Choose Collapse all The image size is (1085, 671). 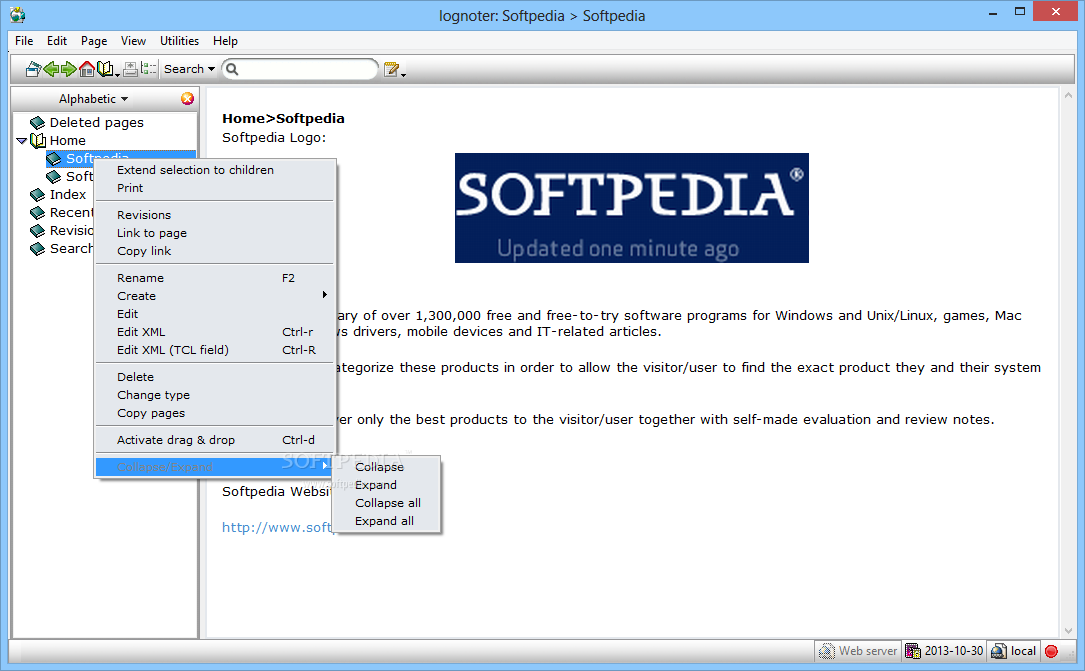coord(387,503)
